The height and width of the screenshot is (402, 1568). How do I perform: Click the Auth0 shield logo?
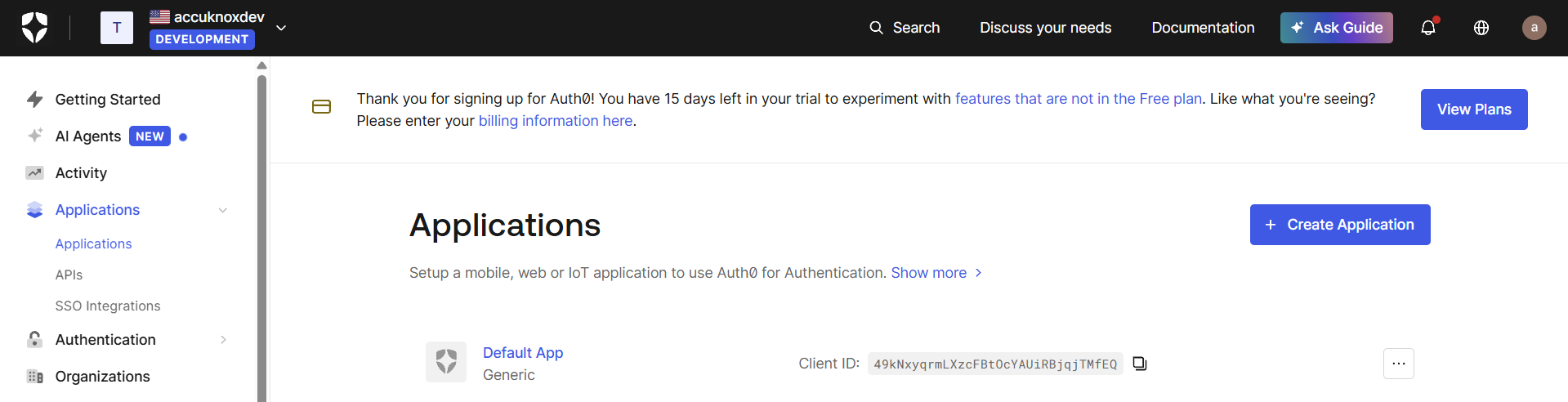tap(34, 28)
